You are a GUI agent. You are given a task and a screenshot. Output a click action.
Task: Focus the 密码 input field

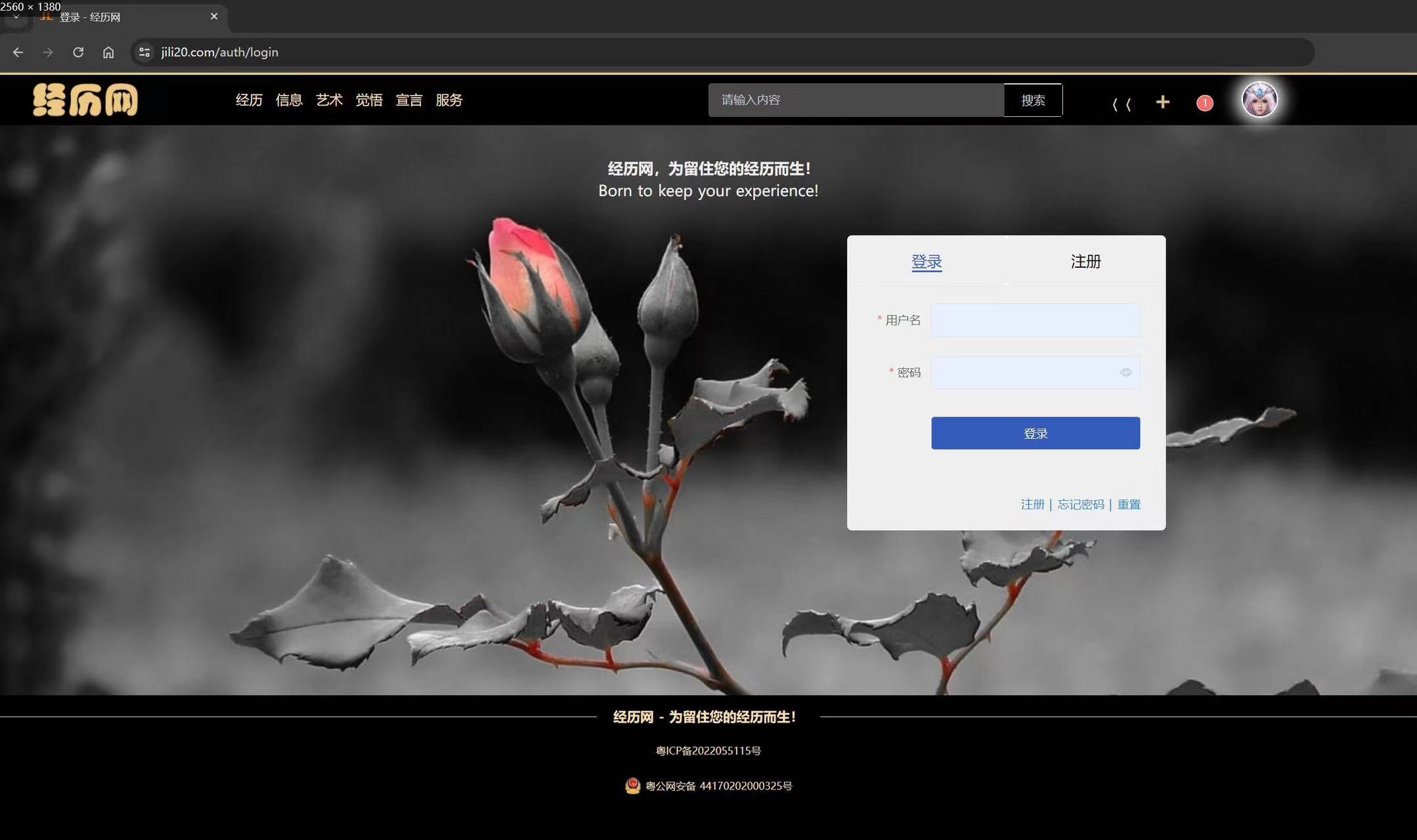tap(1035, 373)
